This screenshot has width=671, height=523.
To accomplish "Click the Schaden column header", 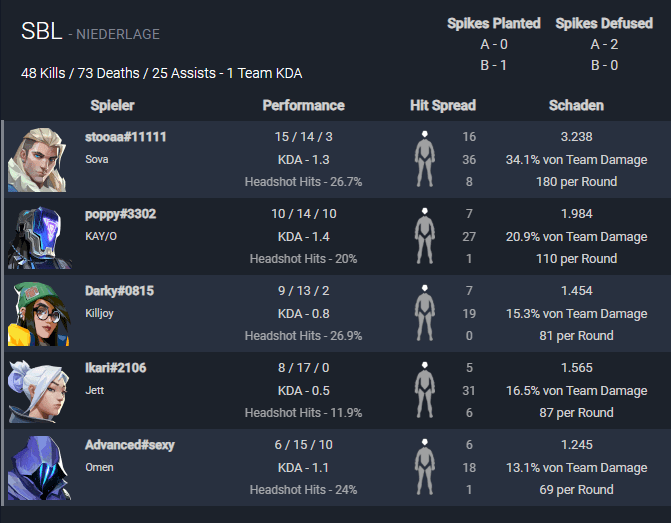I will [x=576, y=105].
